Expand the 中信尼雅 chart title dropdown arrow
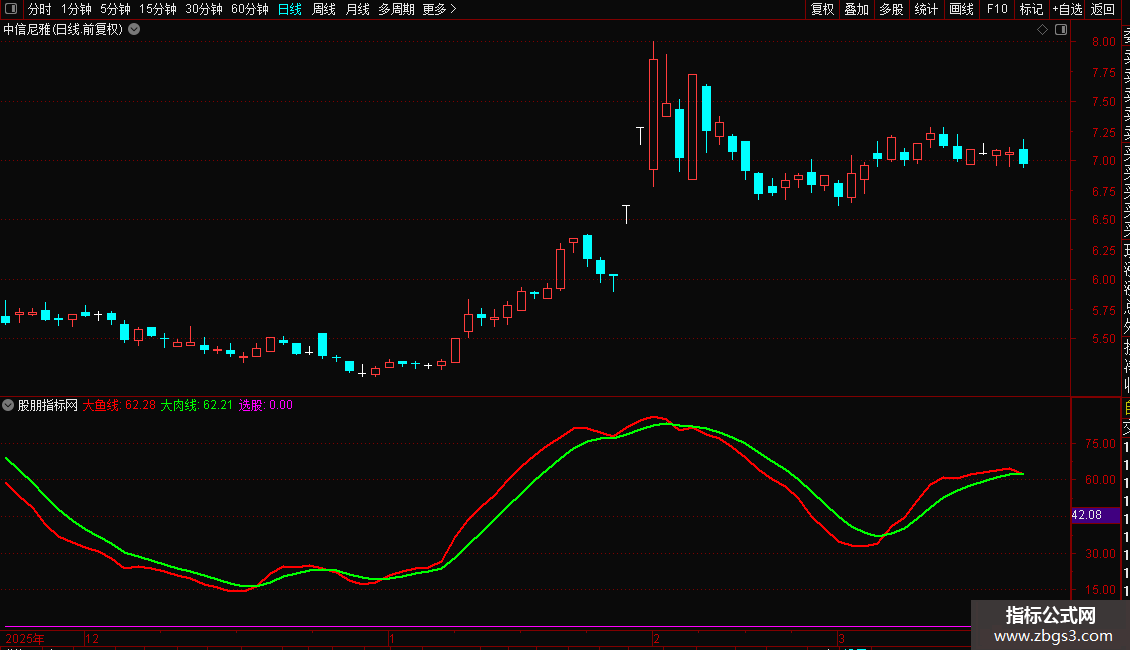Screen dimensions: 1130x650 point(134,29)
